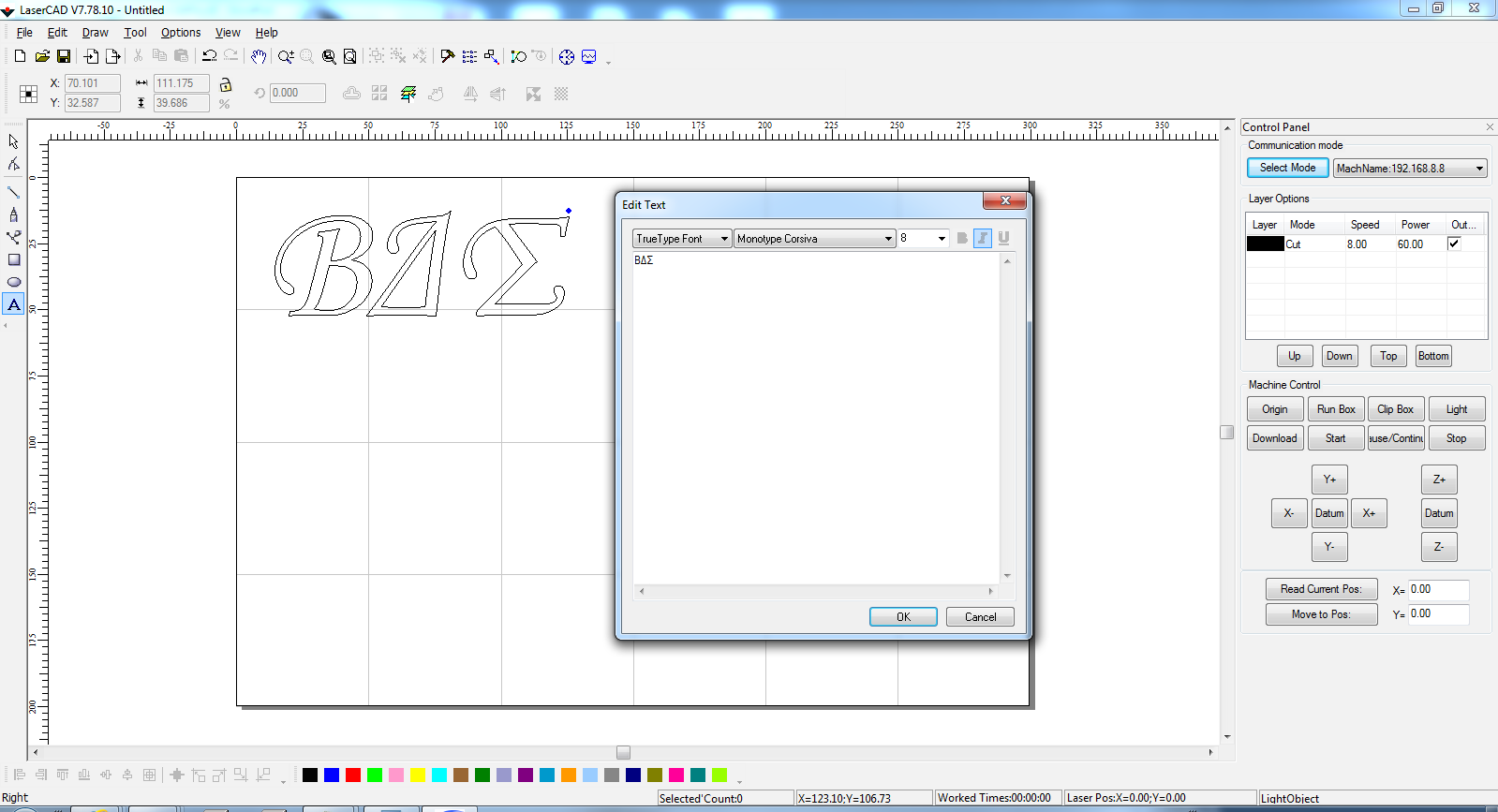Click the Read Current Pos button

[x=1321, y=589]
